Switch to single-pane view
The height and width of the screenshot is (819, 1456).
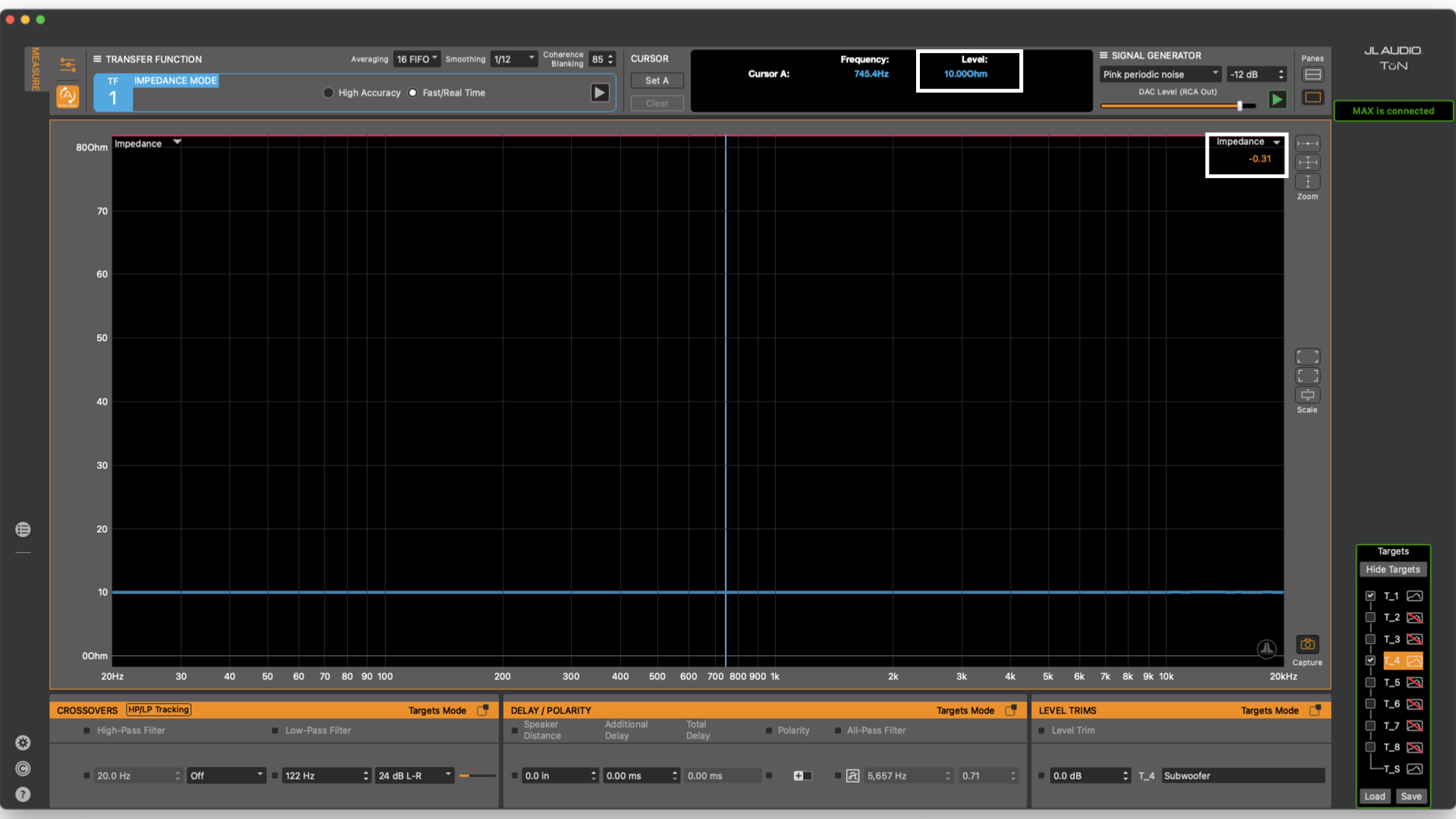[1313, 97]
